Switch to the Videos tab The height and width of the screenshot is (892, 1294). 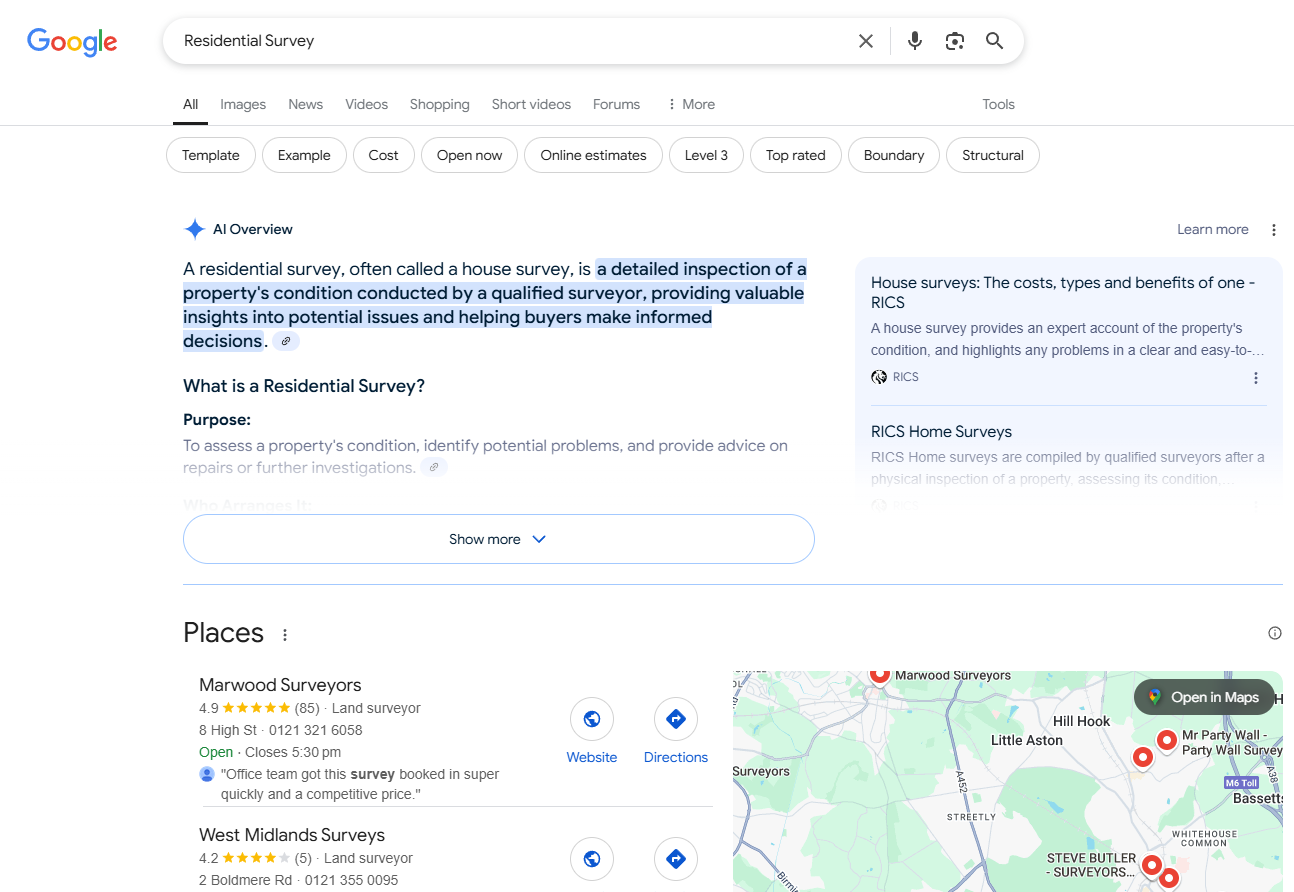(367, 104)
